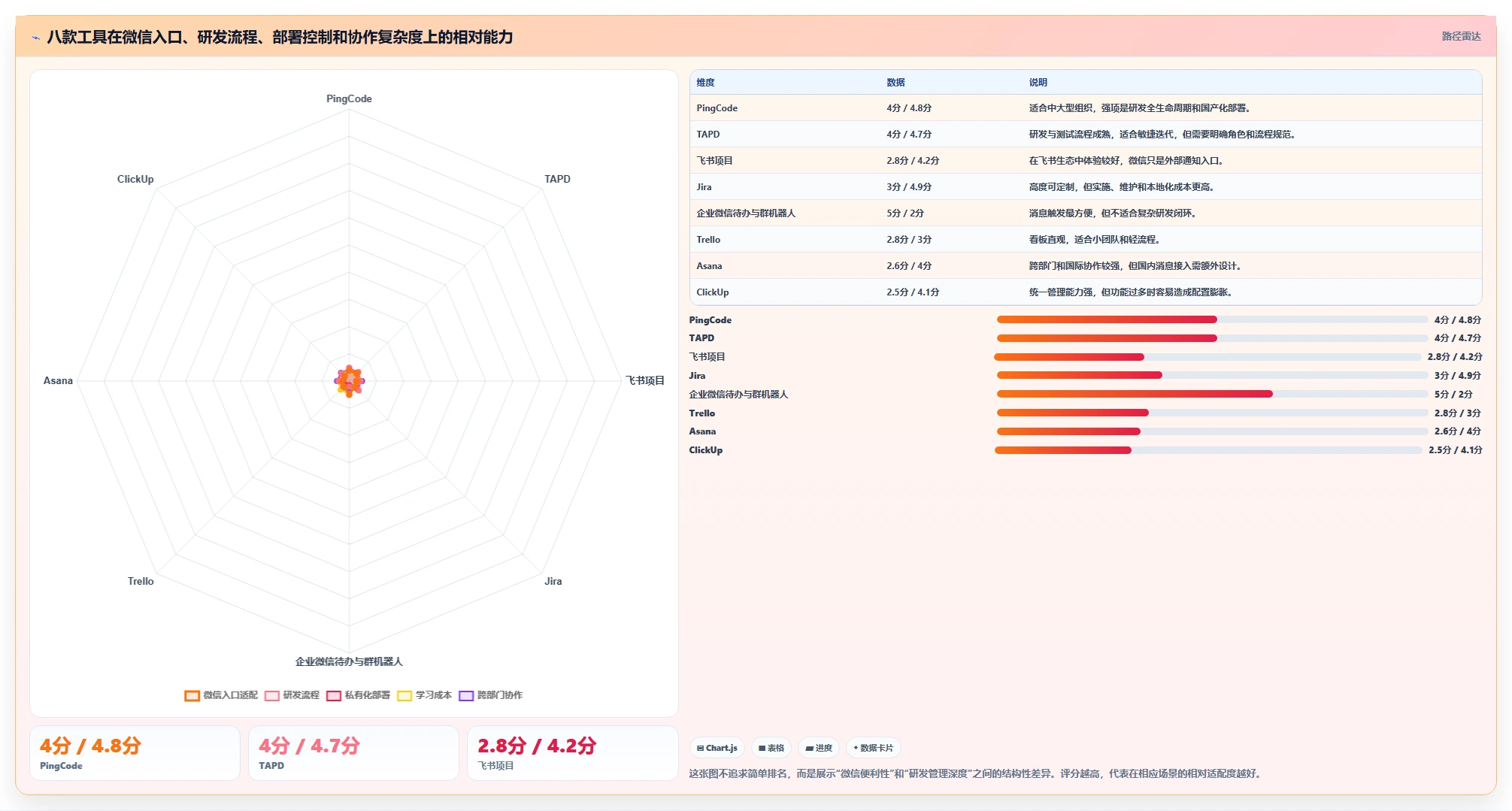Select the Trello table row name

click(708, 240)
